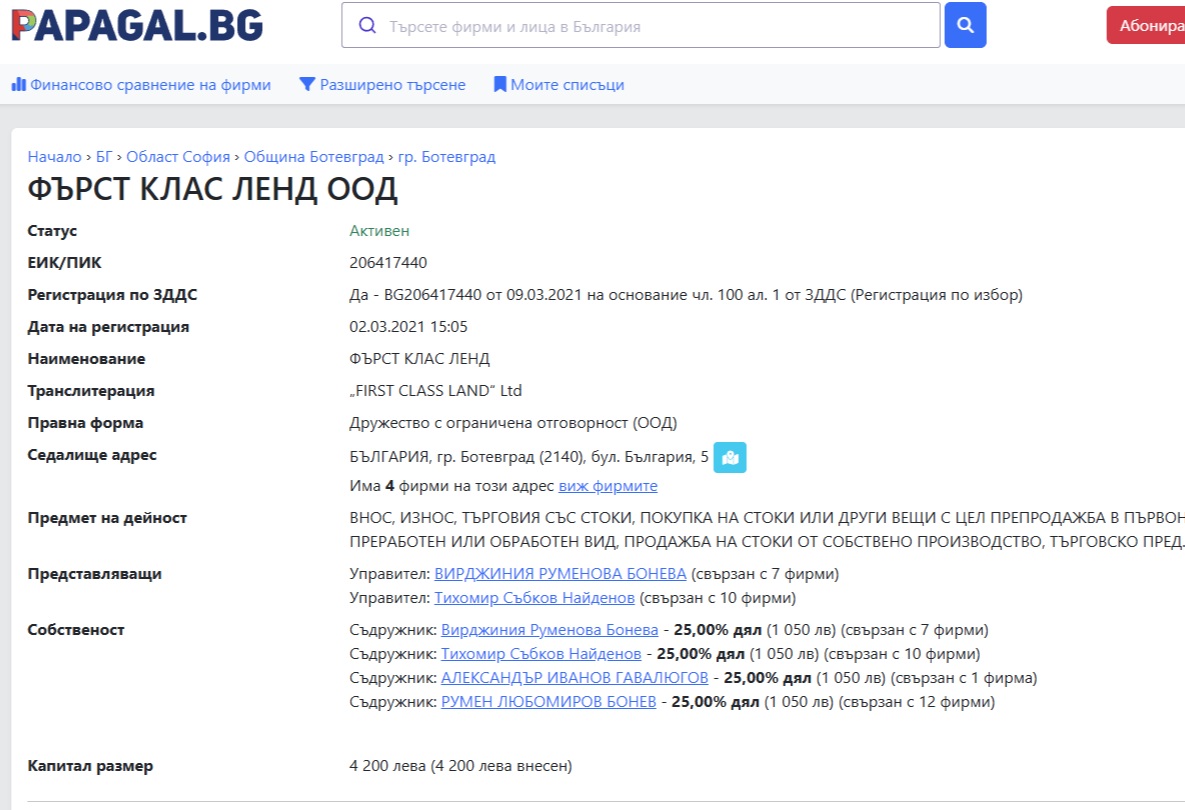Open manager Тихомир Събков Найденов profile
The width and height of the screenshot is (1185, 810).
pyautogui.click(x=534, y=598)
